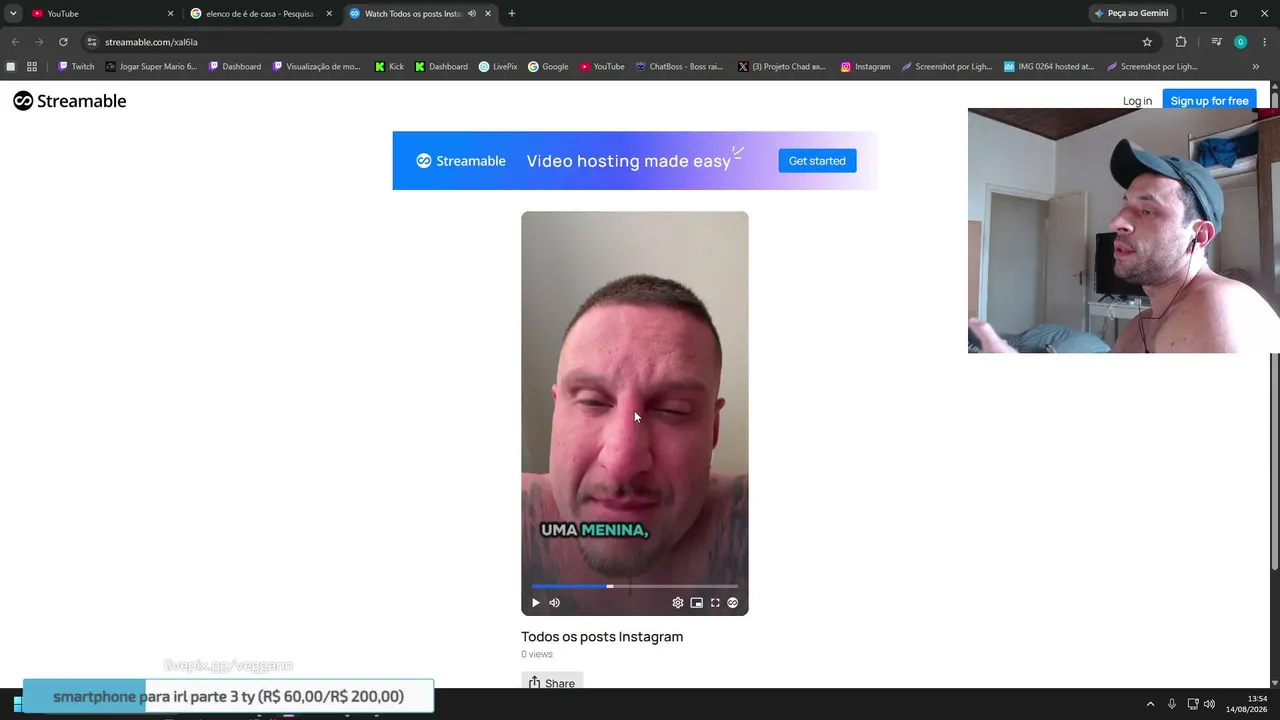Open the apps grid icon in bookmarks bar
Image resolution: width=1280 pixels, height=720 pixels.
coord(32,67)
